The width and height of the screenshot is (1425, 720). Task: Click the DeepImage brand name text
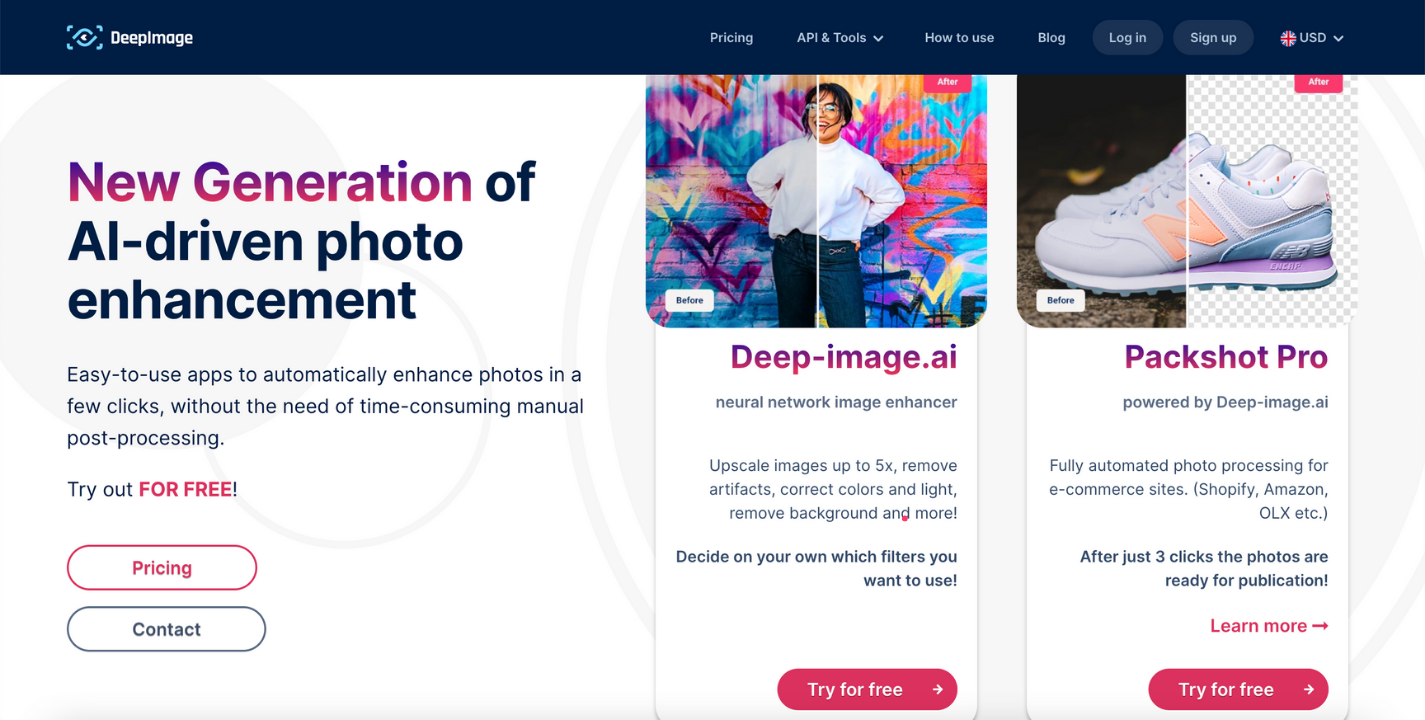152,38
